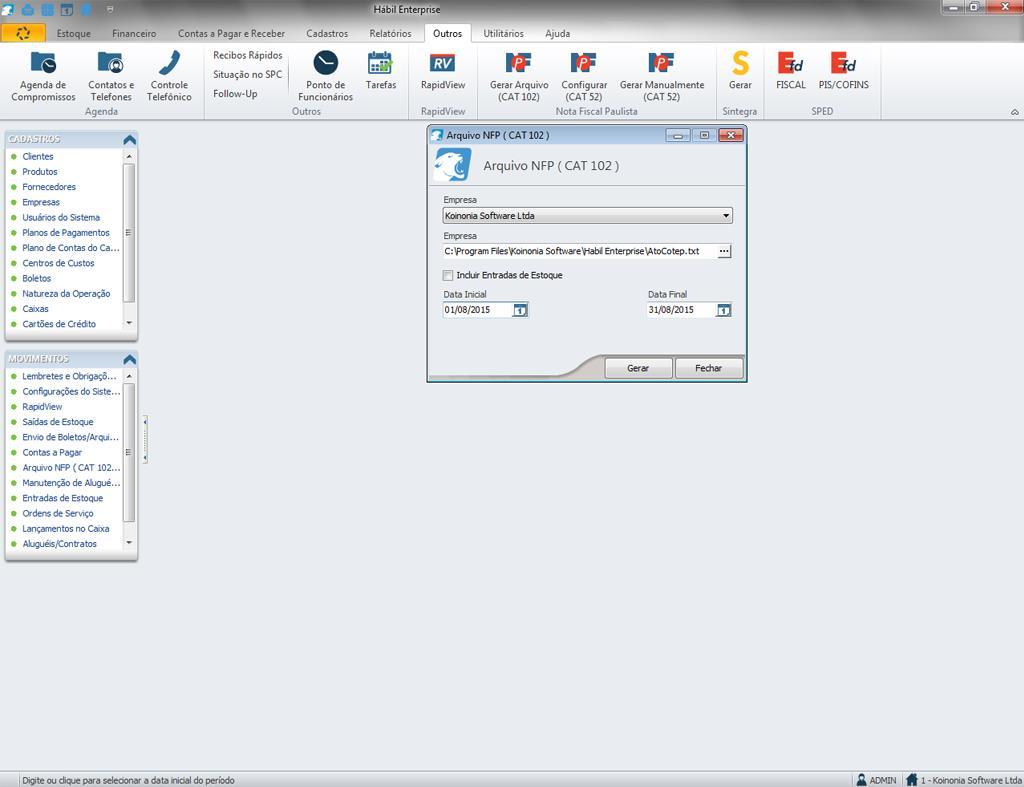Open Contas a Pagar in Movimentos
Viewport: 1024px width, 787px height.
pyautogui.click(x=52, y=453)
